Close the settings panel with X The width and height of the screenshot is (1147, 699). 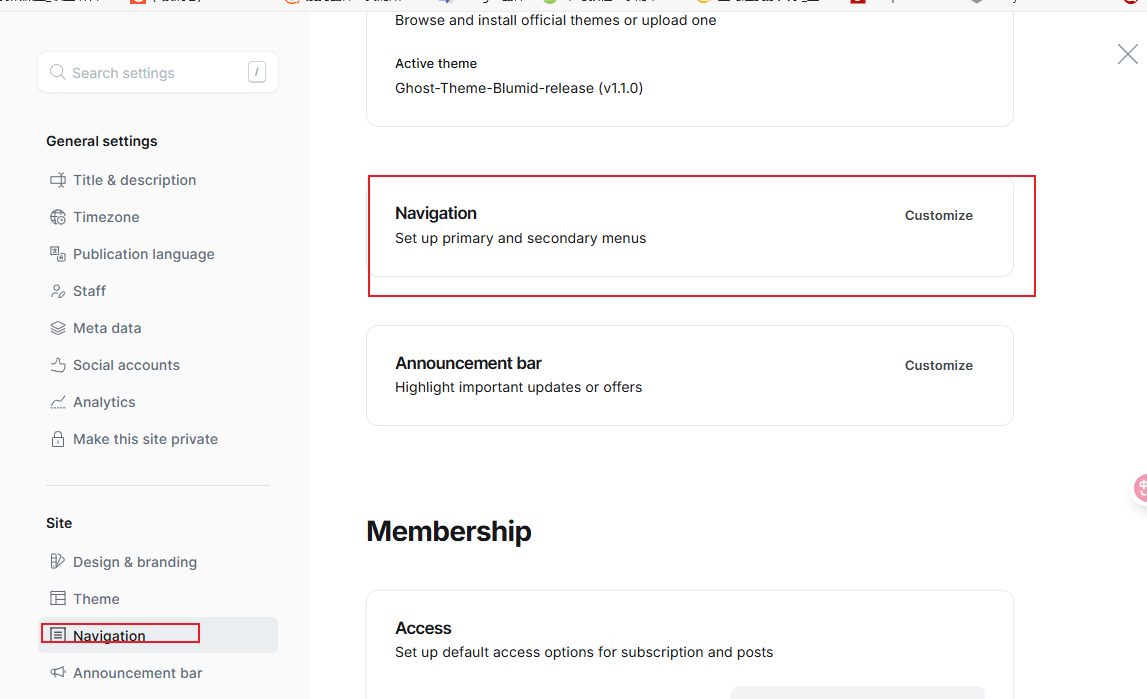1127,54
